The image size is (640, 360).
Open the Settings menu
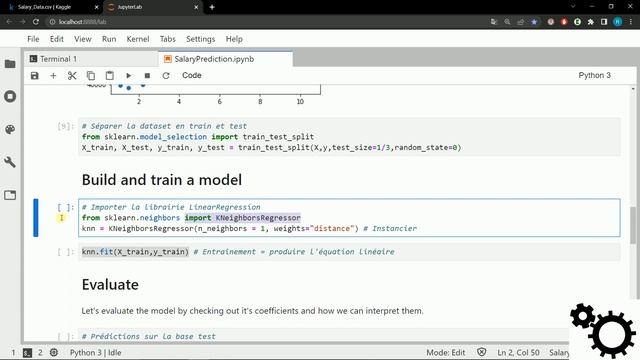click(200, 39)
